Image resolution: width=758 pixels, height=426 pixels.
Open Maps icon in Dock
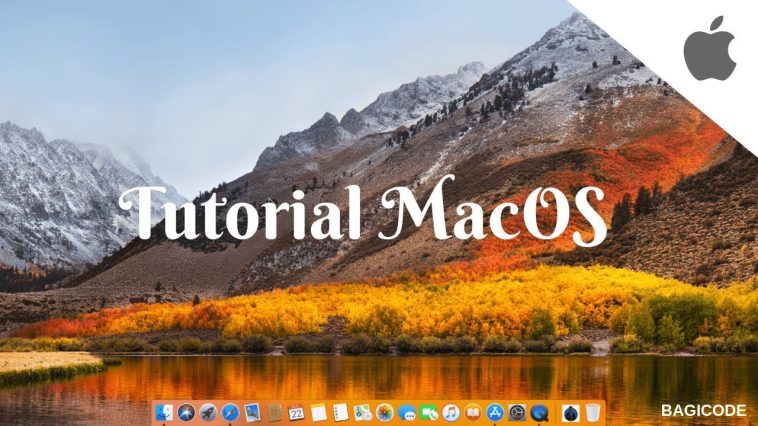[x=363, y=413]
